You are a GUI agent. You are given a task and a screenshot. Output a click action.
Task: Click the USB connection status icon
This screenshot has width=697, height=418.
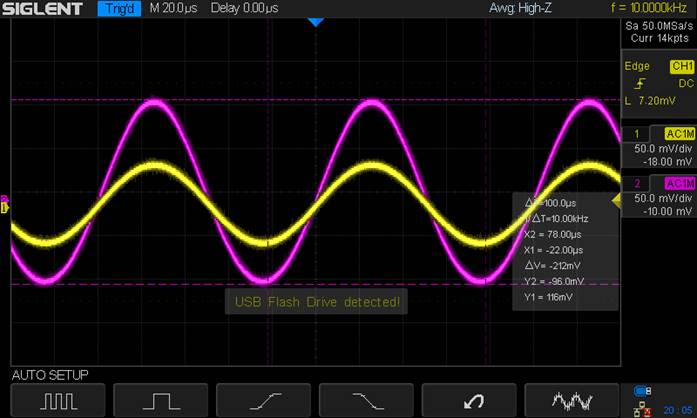click(x=642, y=391)
